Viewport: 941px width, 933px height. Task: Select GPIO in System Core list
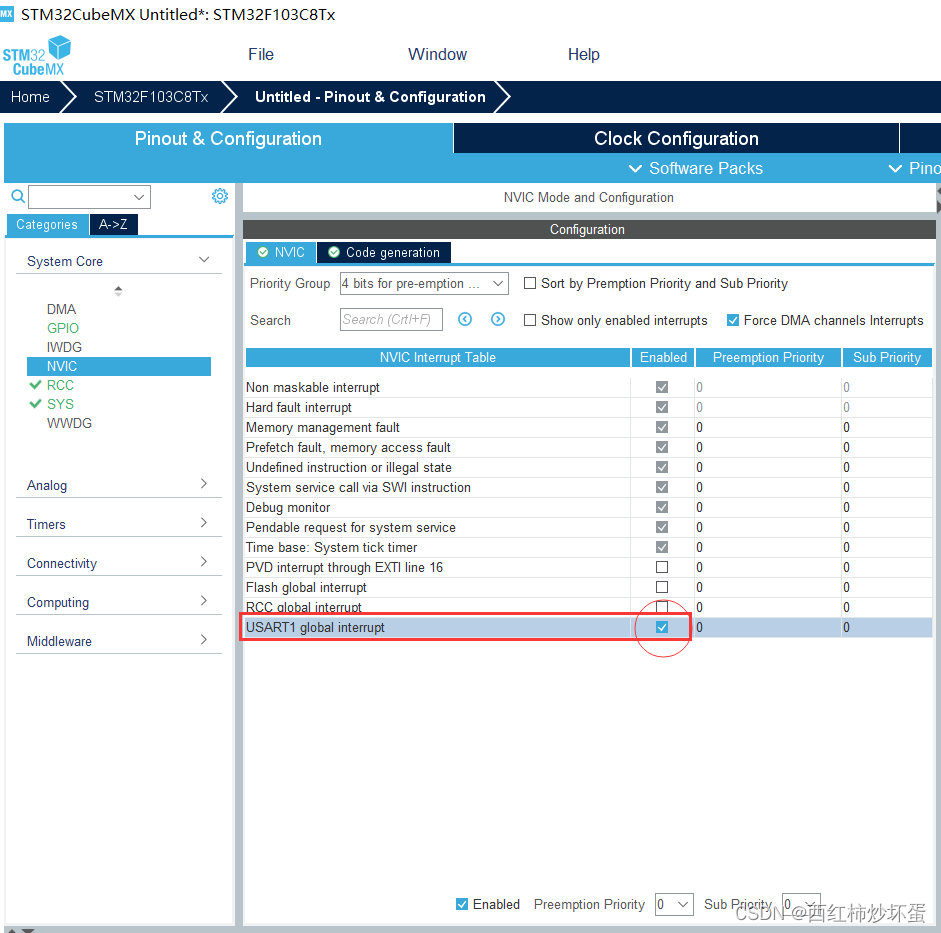click(x=62, y=328)
